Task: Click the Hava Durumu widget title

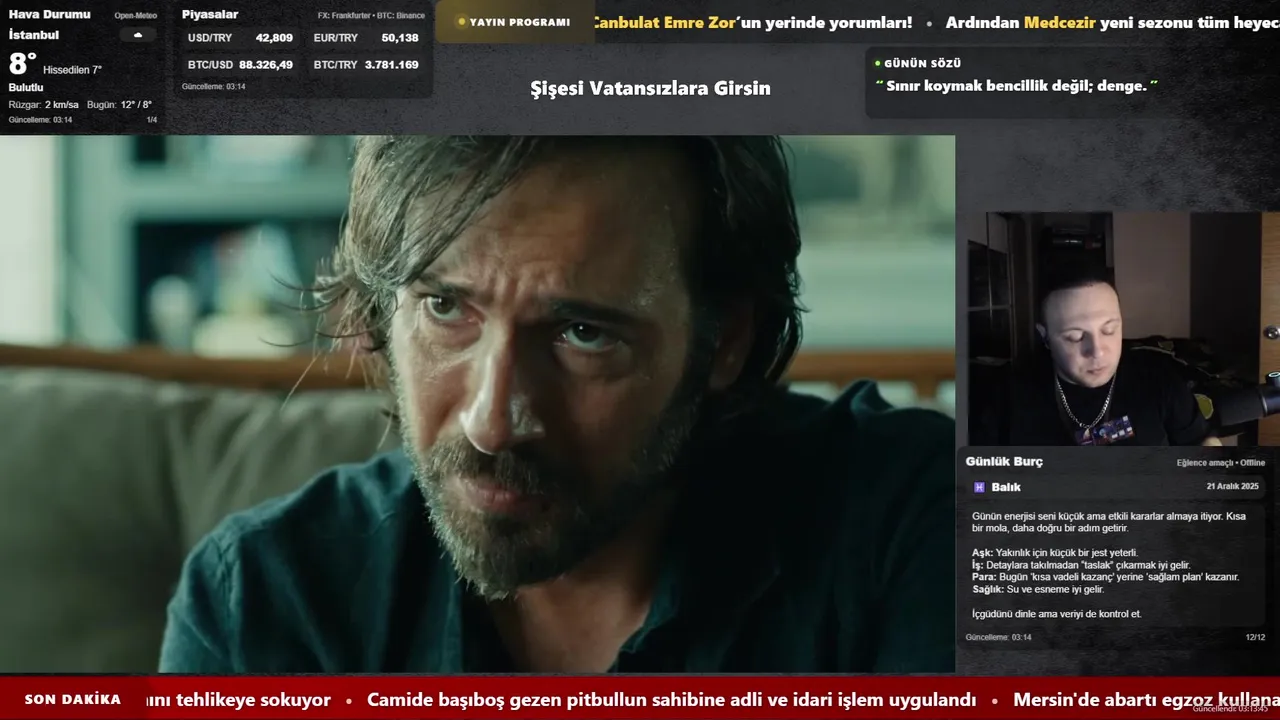Action: (49, 14)
